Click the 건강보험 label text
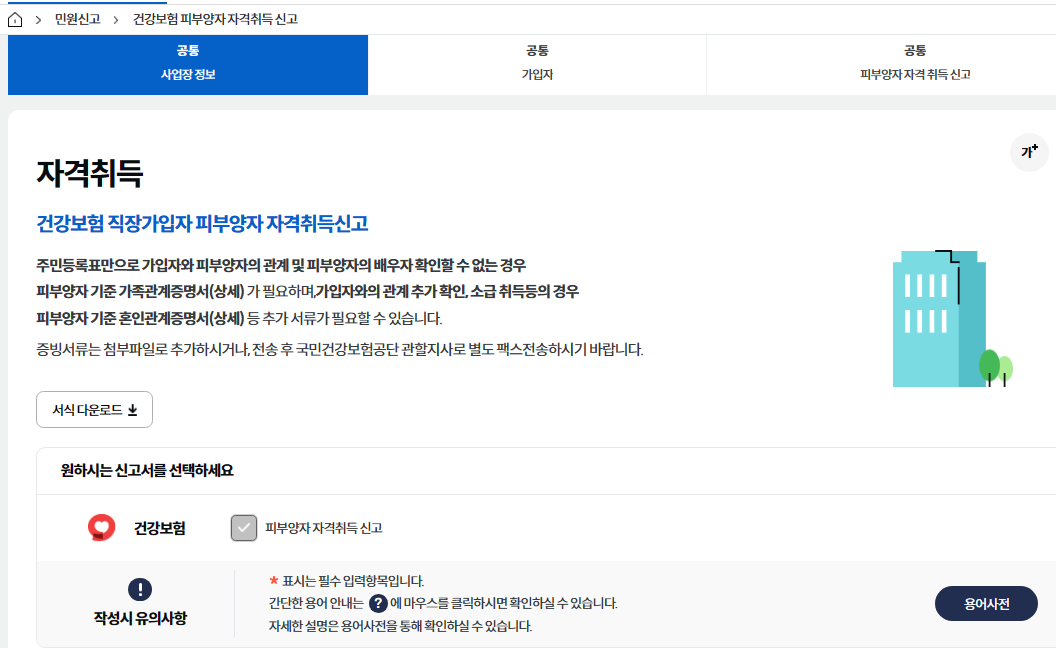This screenshot has height=648, width=1056. click(160, 528)
